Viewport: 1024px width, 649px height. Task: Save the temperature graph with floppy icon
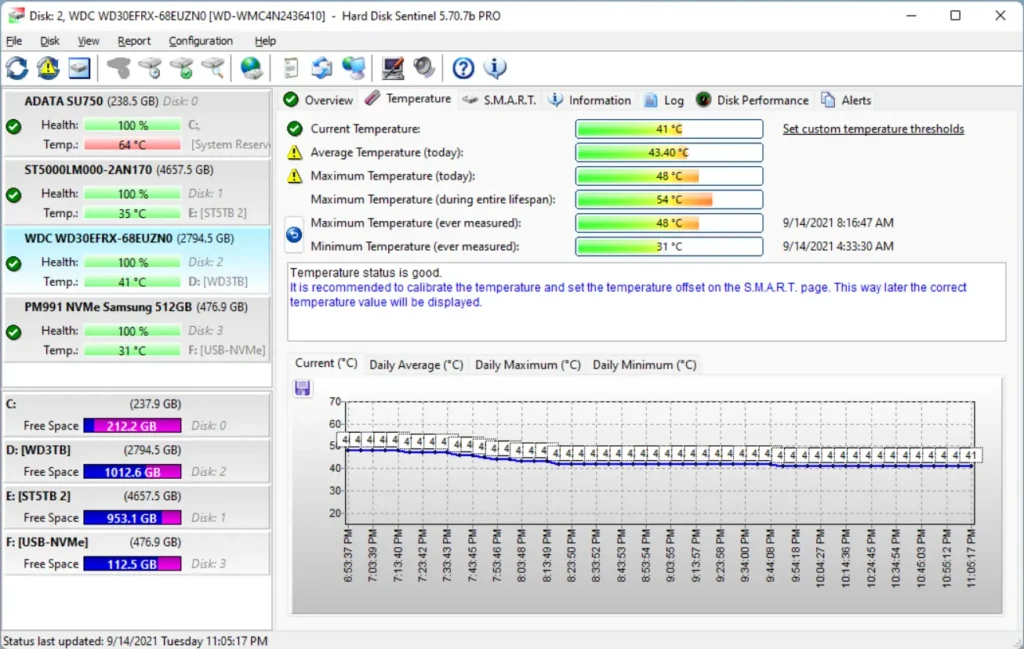[x=303, y=389]
